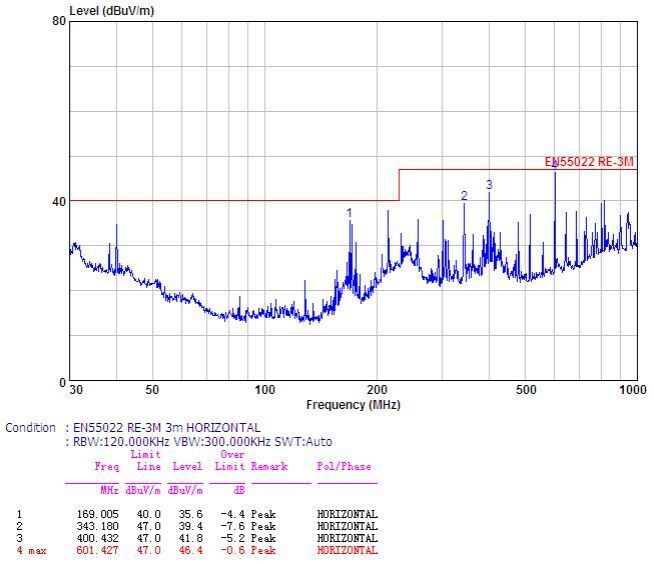Select table row 1 at 169.005 MHz

tap(198, 514)
